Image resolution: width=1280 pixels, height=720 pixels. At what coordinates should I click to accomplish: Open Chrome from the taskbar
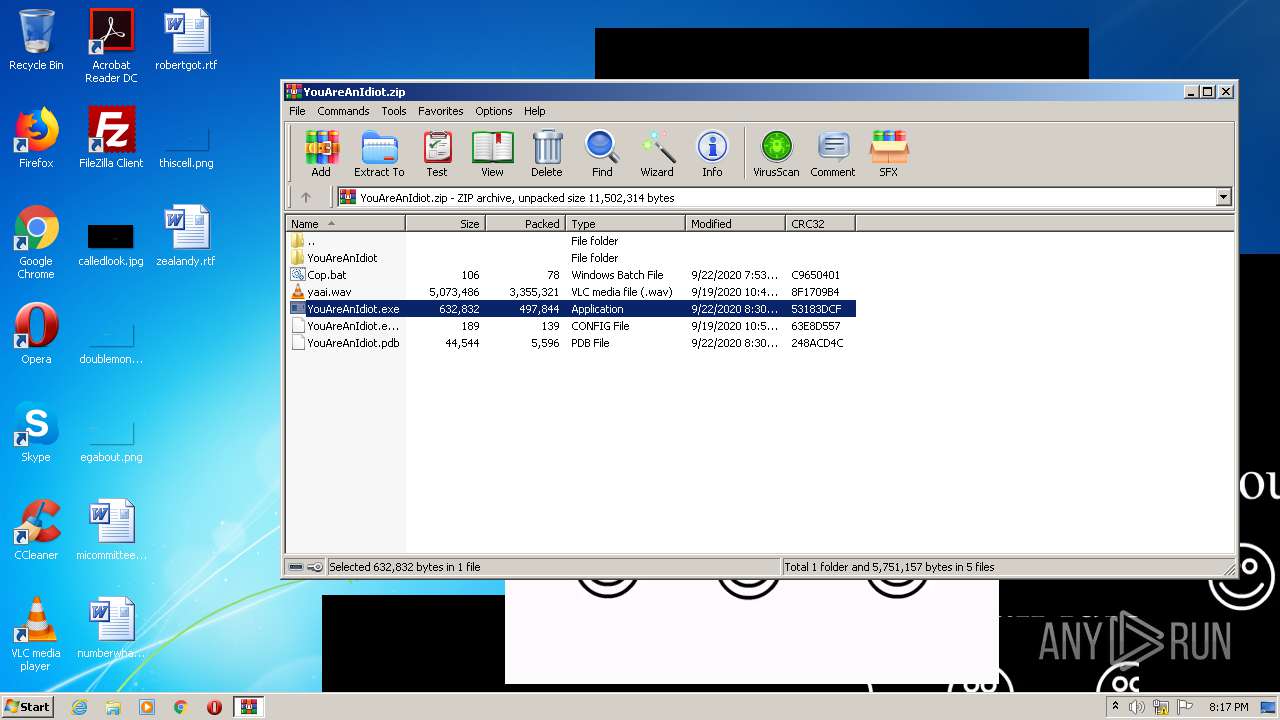[x=180, y=707]
